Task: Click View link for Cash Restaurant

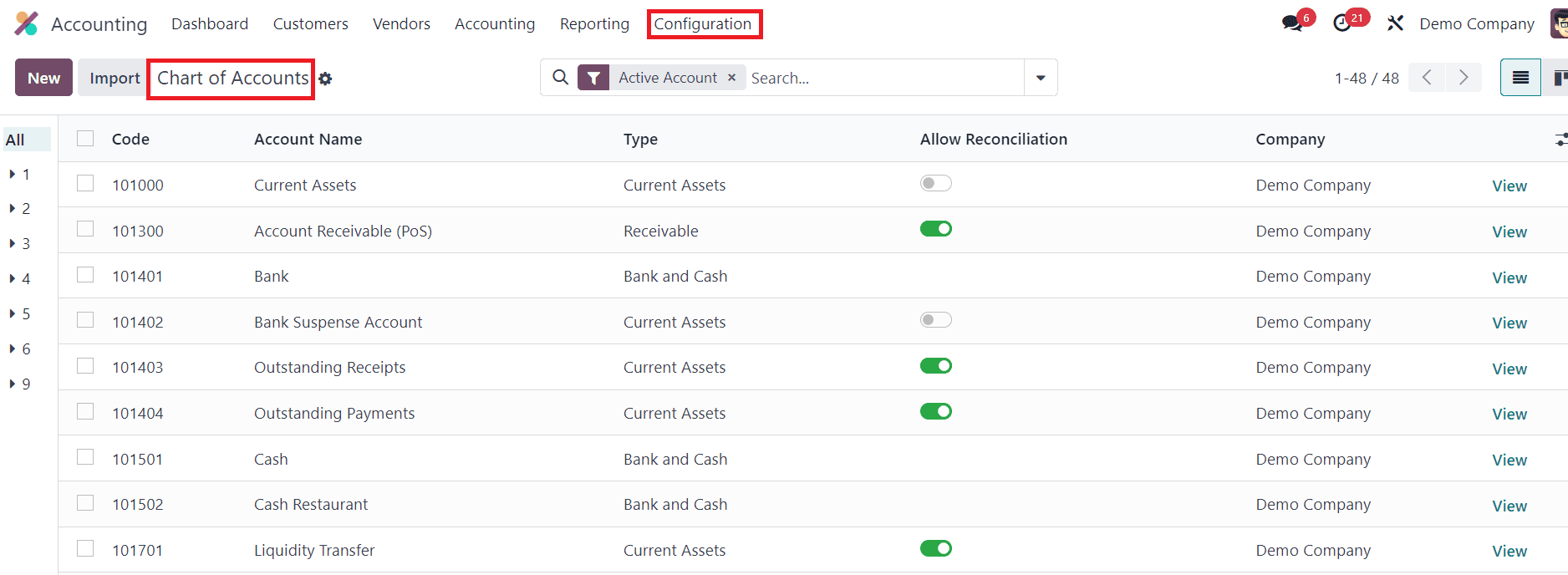Action: [x=1509, y=506]
